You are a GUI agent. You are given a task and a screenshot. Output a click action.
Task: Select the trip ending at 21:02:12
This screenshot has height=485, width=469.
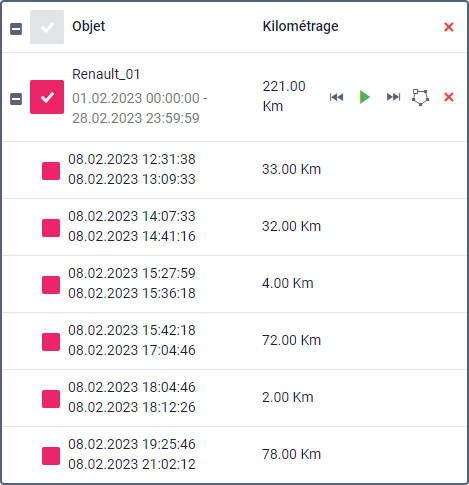pos(235,455)
